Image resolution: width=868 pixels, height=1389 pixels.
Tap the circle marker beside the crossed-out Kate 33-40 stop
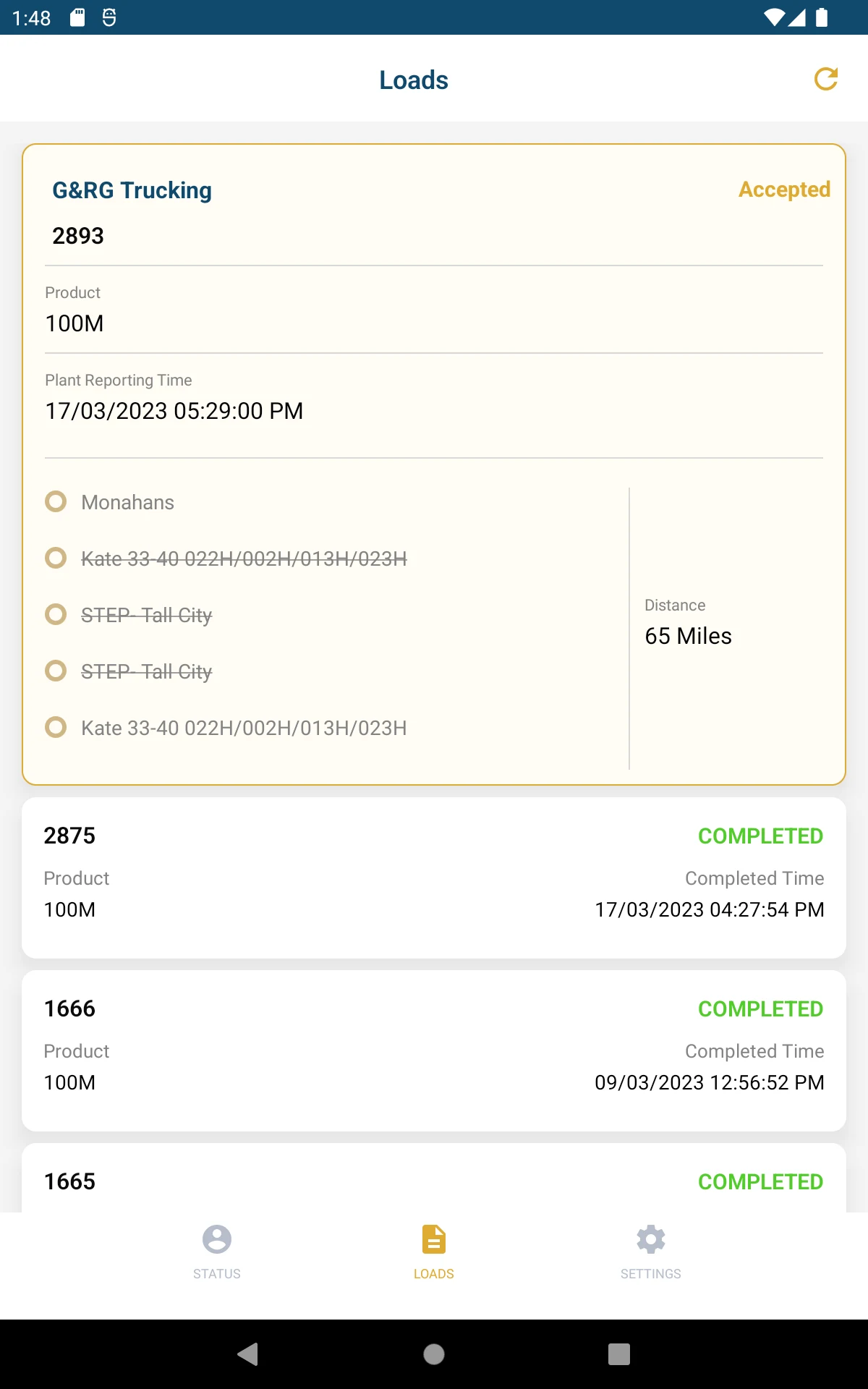(x=56, y=558)
